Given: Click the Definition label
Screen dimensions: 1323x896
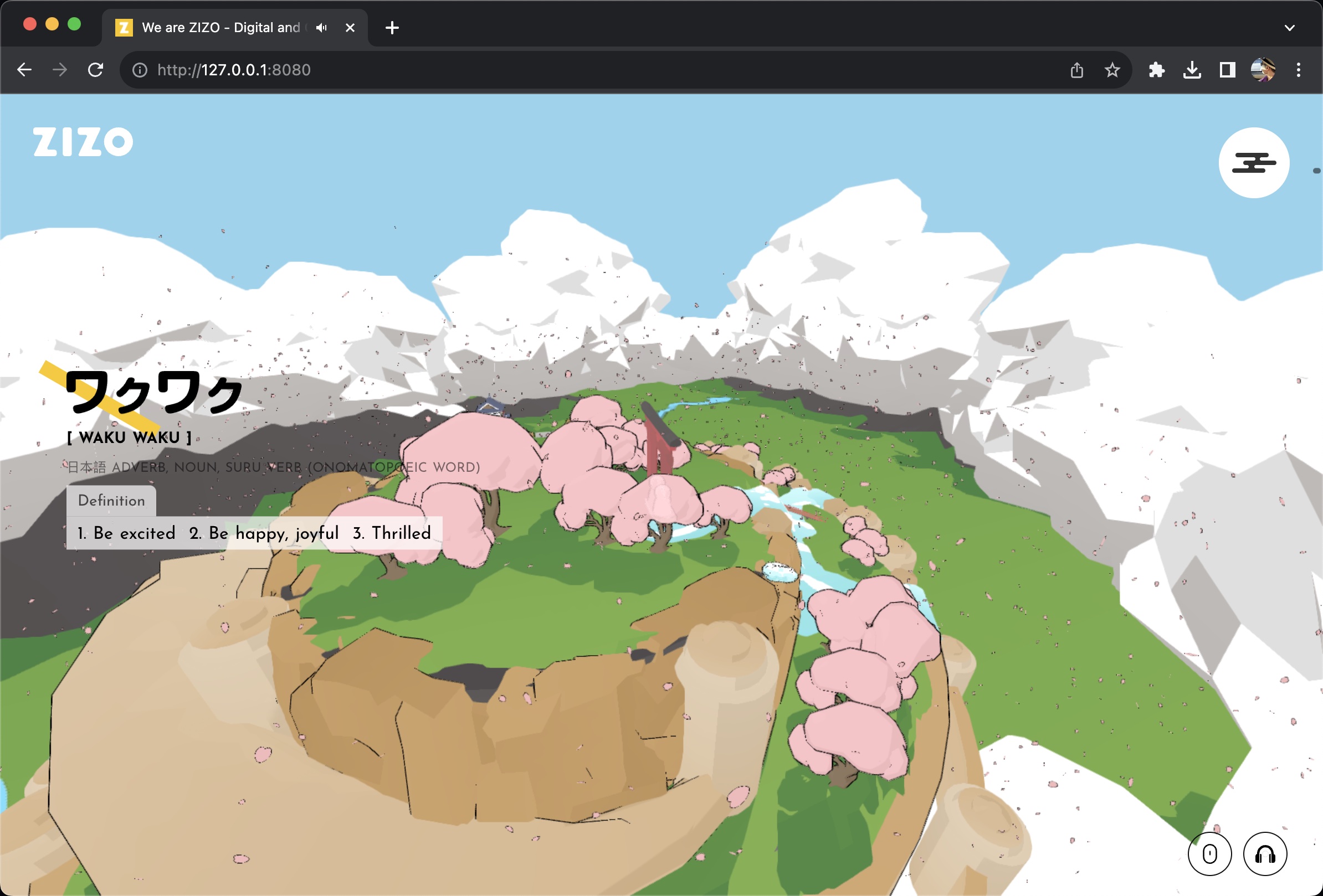Looking at the screenshot, I should click(111, 501).
